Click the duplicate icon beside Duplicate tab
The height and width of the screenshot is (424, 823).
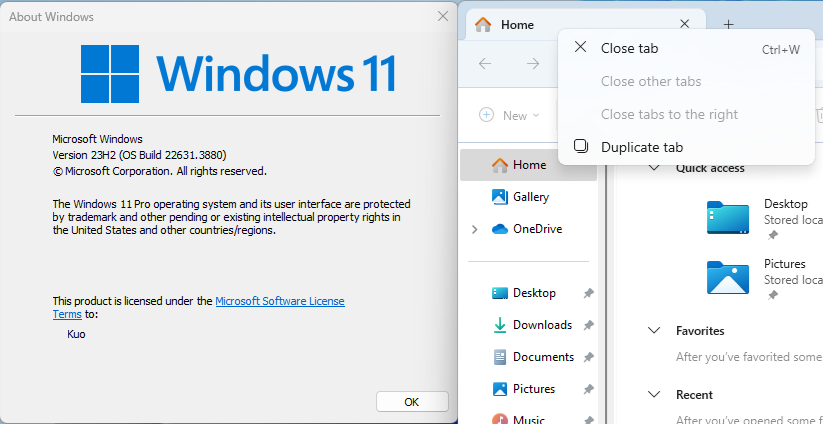pos(581,146)
